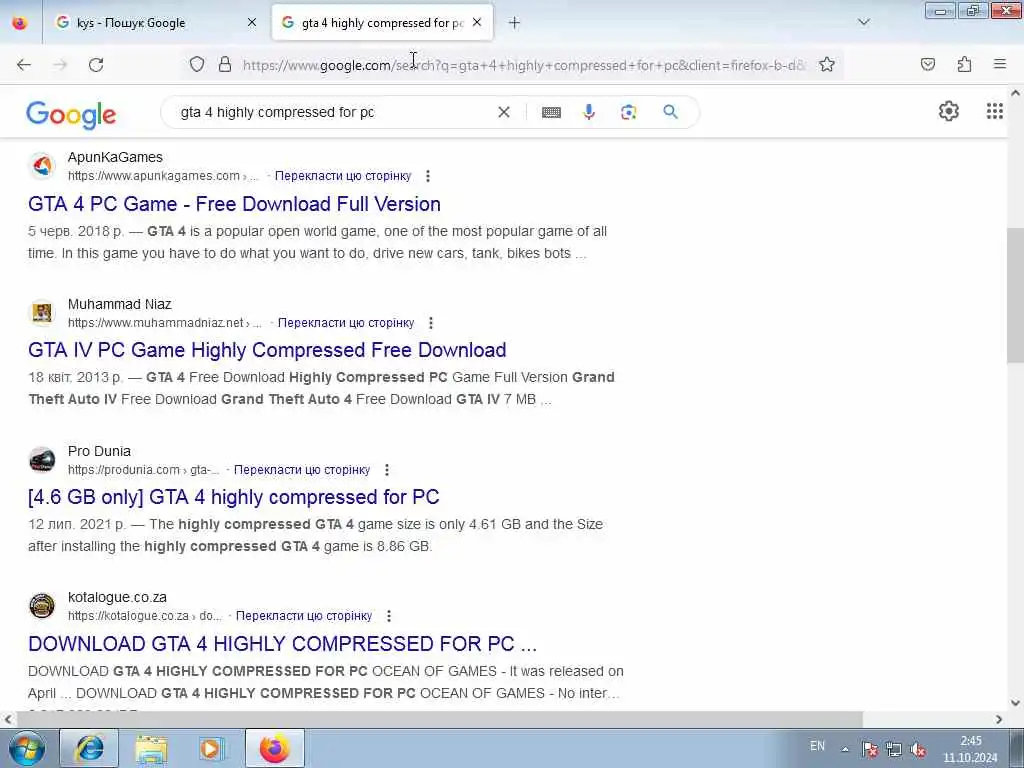The image size is (1024, 768).
Task: Click the magnifier search button
Action: click(670, 112)
